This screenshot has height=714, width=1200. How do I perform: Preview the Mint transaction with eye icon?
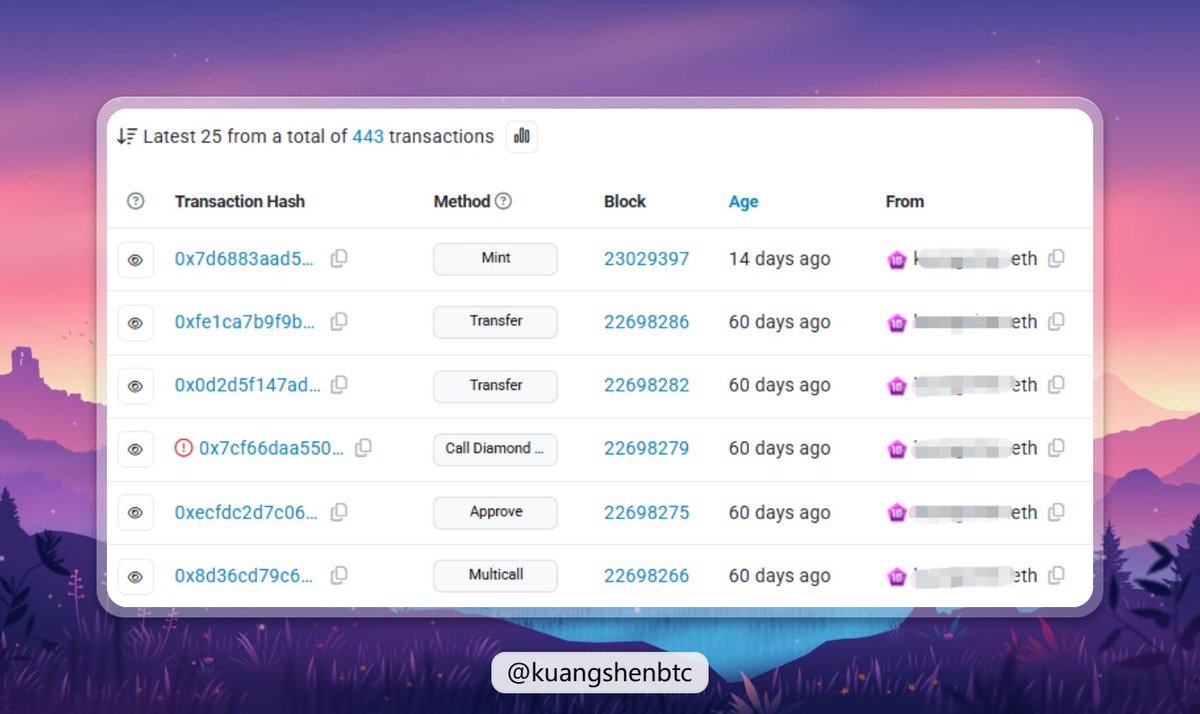coord(135,260)
